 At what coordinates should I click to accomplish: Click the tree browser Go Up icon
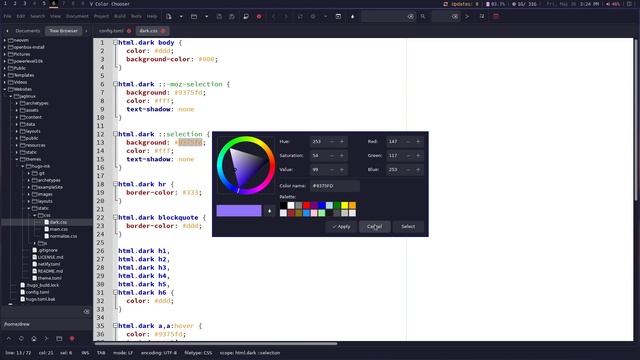[x=9, y=338]
